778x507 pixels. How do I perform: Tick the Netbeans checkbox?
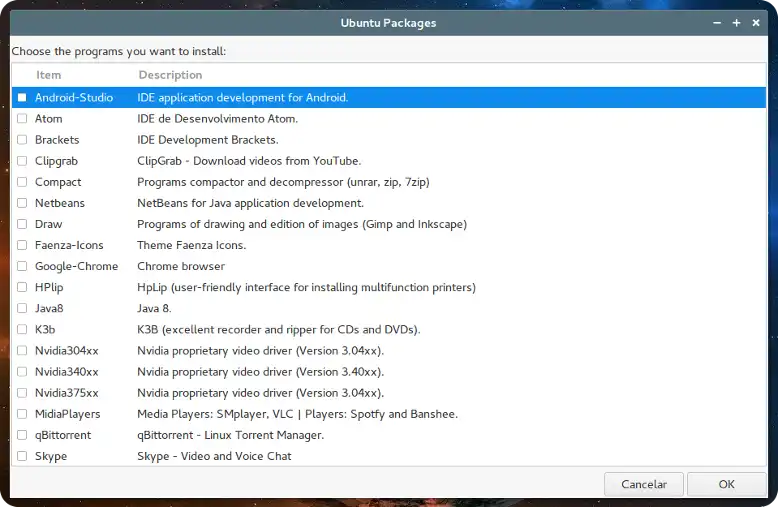click(22, 203)
